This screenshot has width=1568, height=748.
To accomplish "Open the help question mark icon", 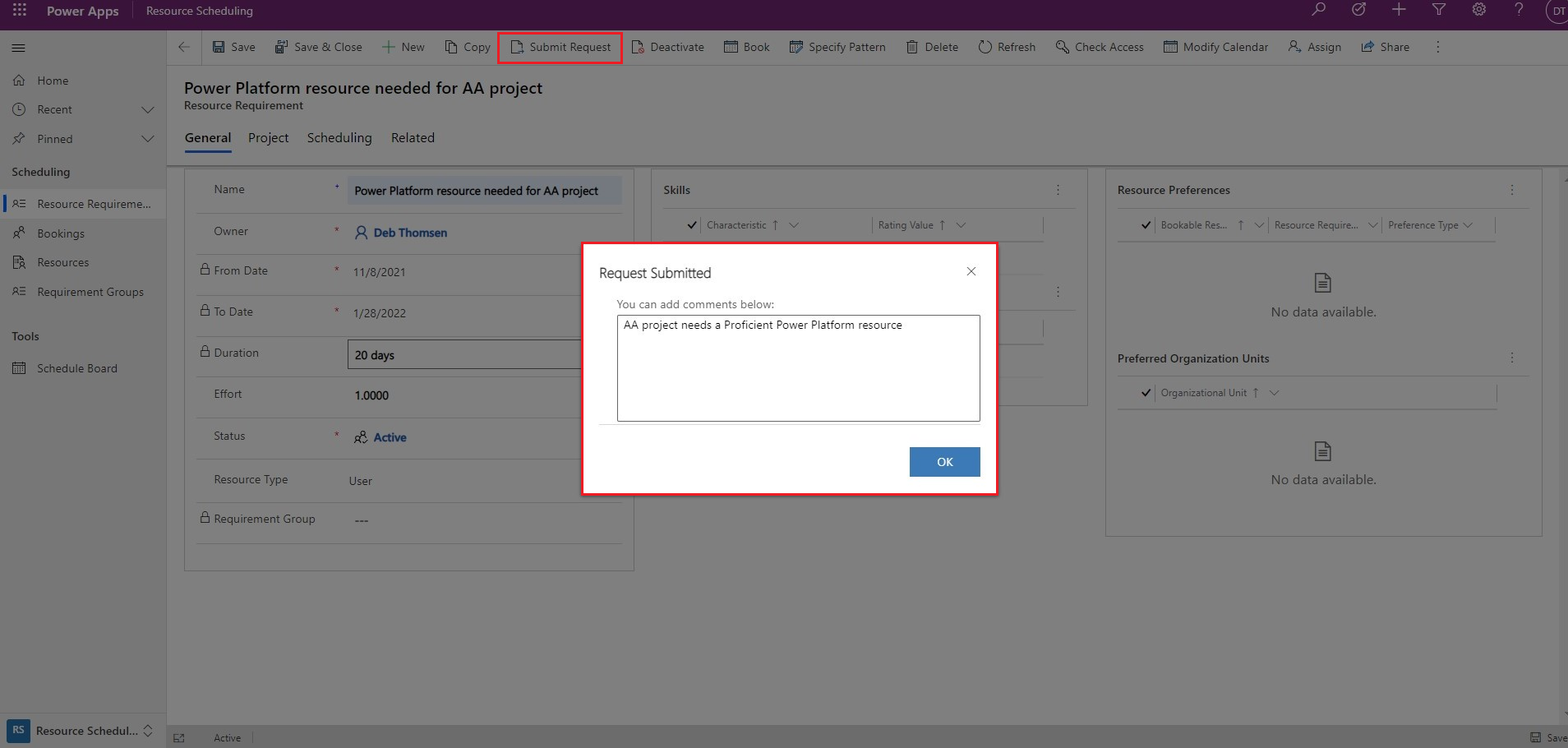I will pos(1519,10).
